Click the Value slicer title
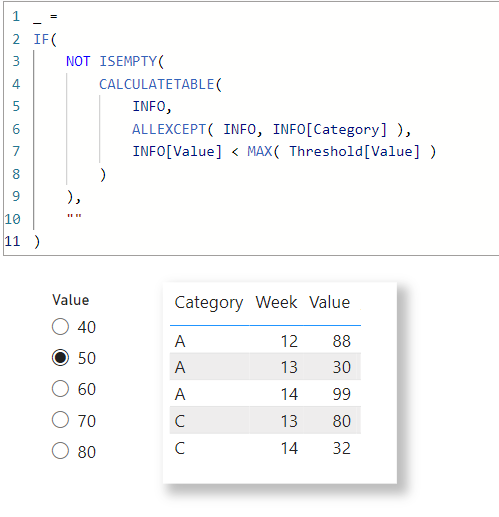Image resolution: width=499 pixels, height=517 pixels. click(71, 300)
